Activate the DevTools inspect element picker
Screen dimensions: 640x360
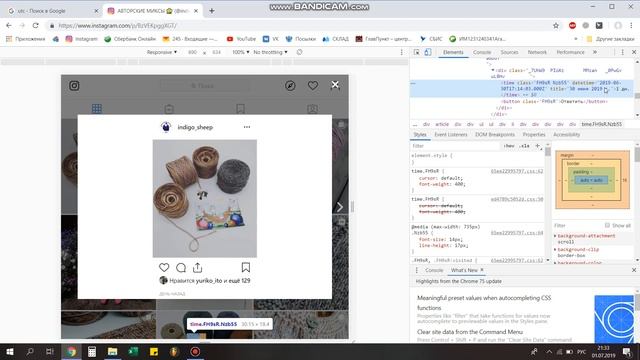(x=417, y=52)
